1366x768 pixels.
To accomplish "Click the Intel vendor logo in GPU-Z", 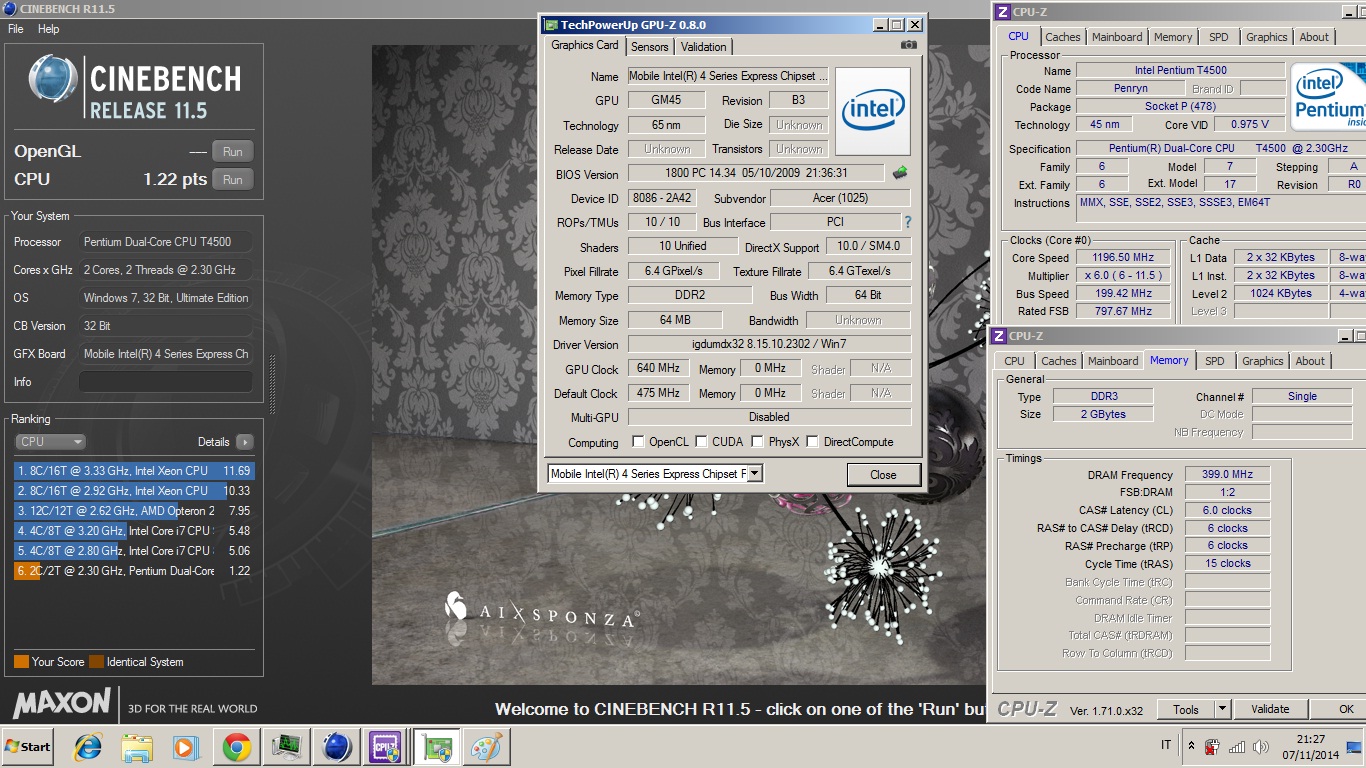I will click(x=873, y=111).
